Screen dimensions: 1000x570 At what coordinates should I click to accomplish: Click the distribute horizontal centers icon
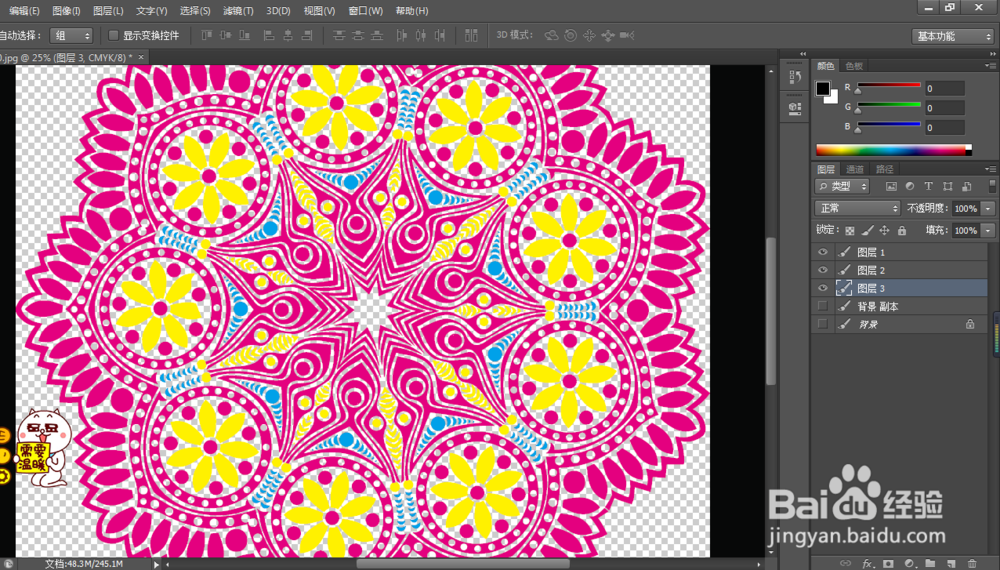[x=421, y=36]
